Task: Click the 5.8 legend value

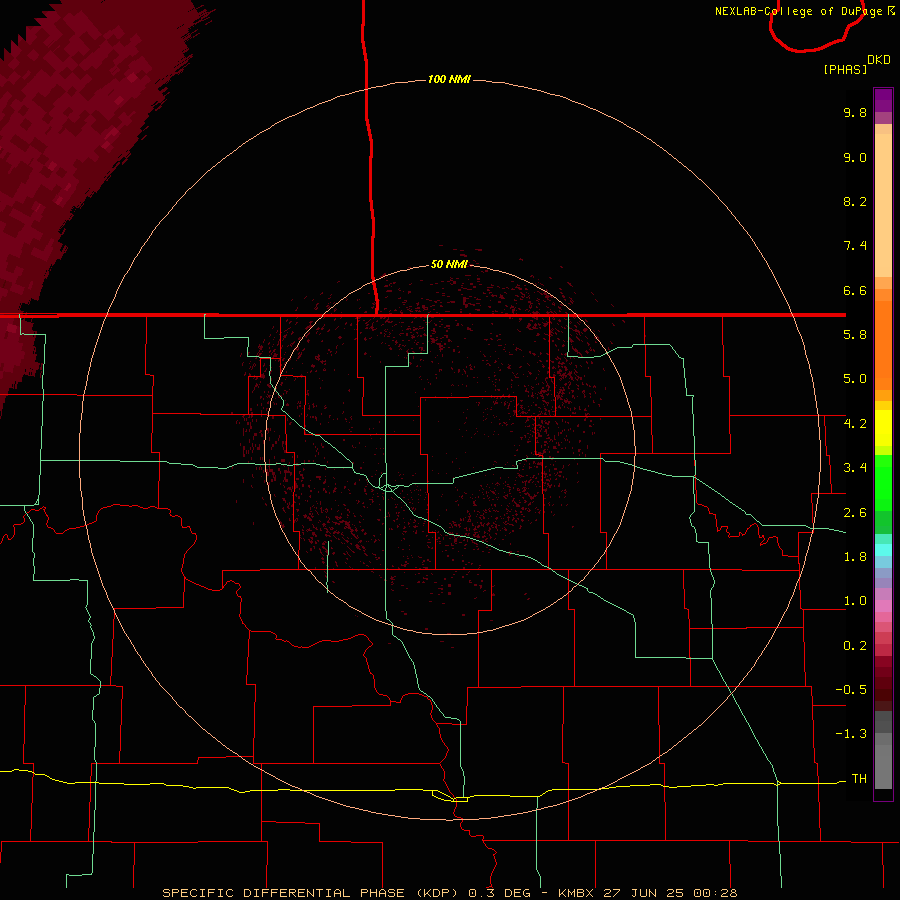Action: pos(855,335)
